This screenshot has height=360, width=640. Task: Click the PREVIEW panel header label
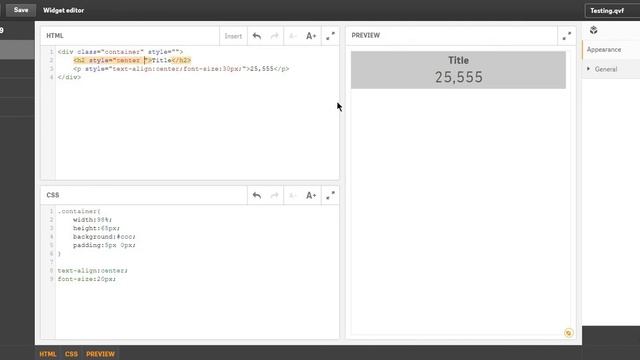[x=366, y=36]
